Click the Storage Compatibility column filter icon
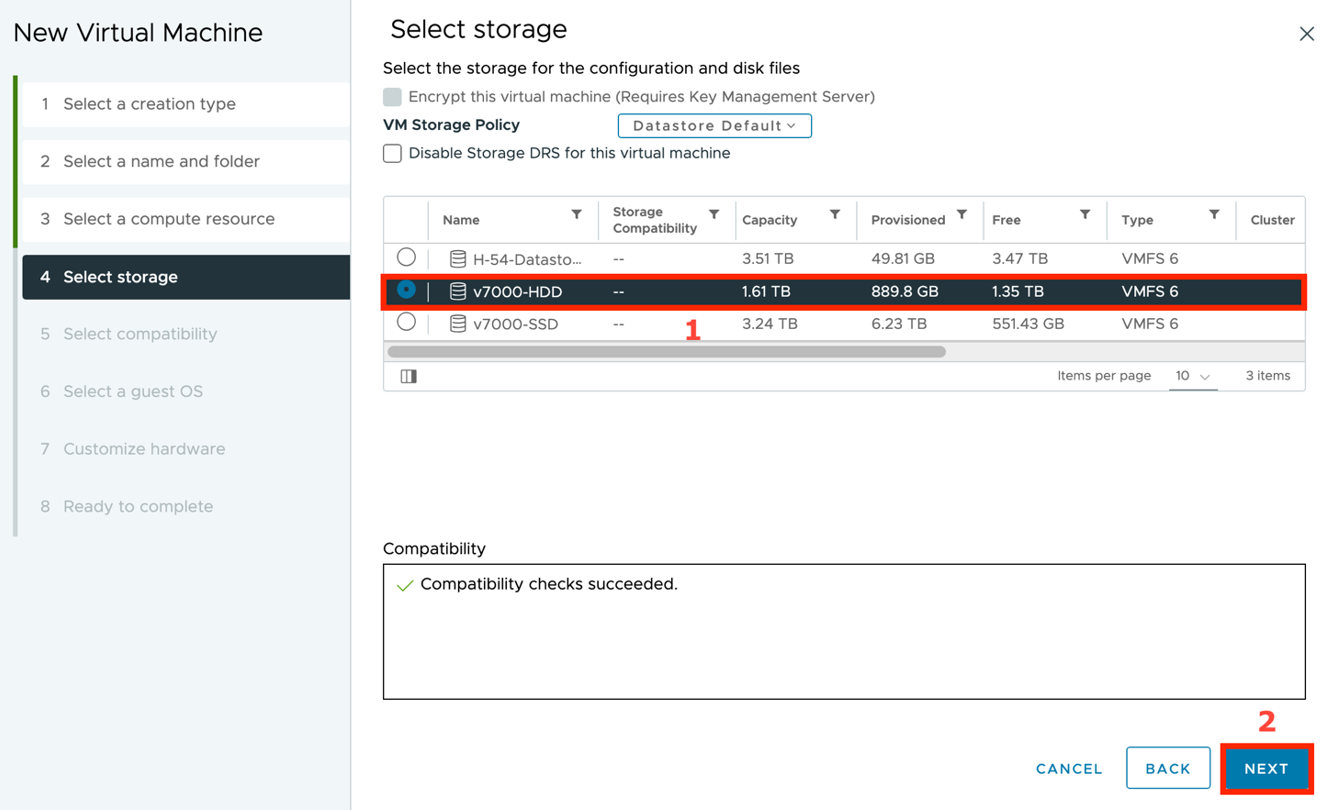This screenshot has height=810, width=1330. [x=714, y=215]
